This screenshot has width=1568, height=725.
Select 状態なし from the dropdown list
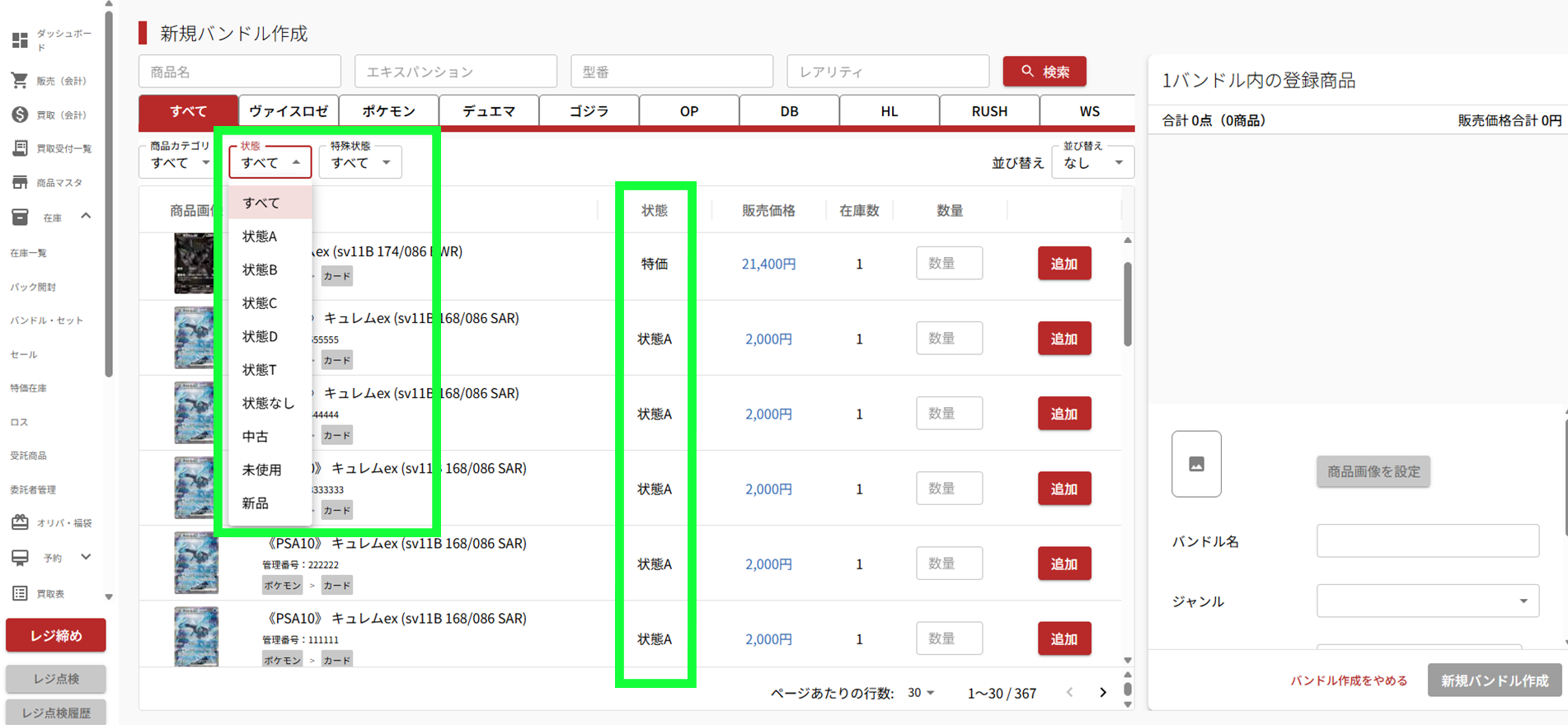click(270, 403)
